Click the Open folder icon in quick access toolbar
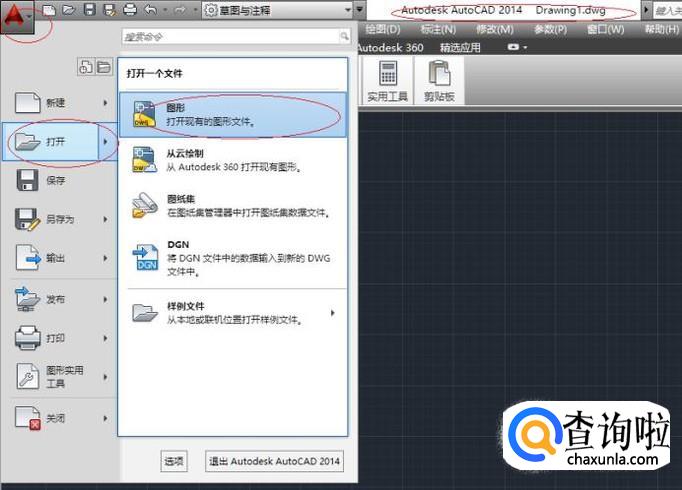This screenshot has height=490, width=682. pos(69,10)
